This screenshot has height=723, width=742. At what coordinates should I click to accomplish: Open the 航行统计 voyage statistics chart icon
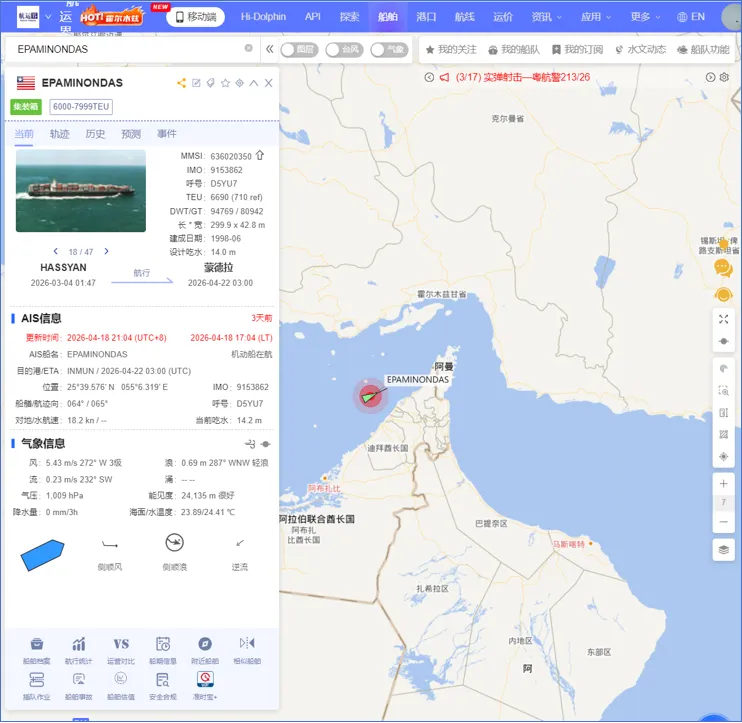click(x=78, y=647)
